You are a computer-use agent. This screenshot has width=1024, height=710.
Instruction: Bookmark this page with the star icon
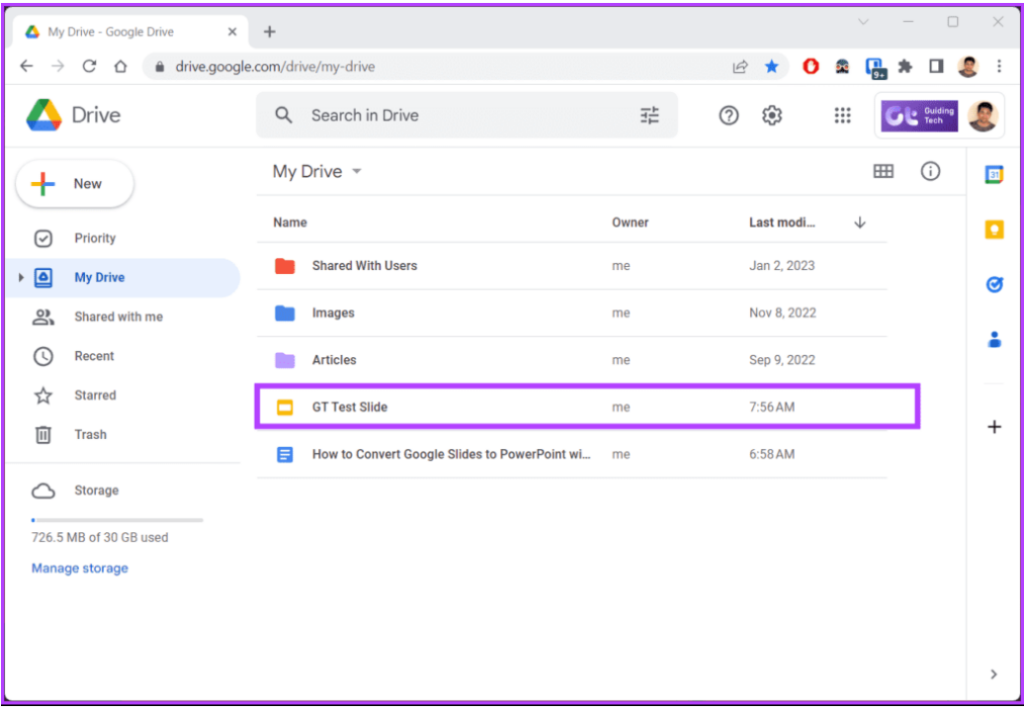point(771,66)
